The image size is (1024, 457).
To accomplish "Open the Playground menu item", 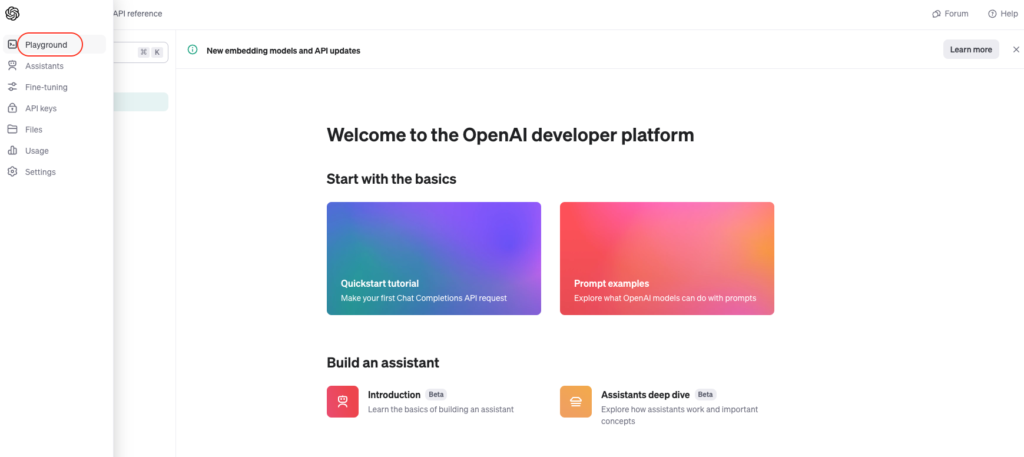I will tap(47, 44).
